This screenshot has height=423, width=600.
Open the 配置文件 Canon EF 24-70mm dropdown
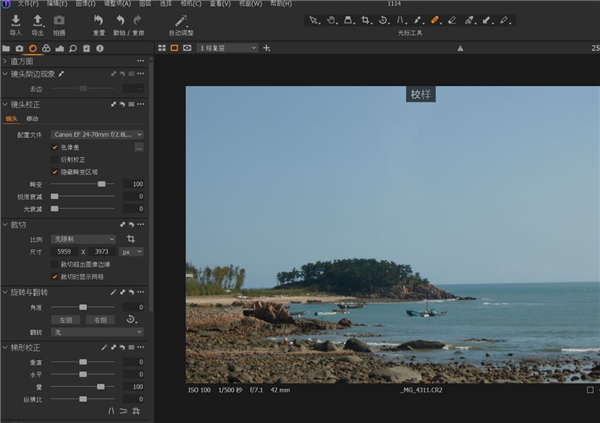click(97, 134)
